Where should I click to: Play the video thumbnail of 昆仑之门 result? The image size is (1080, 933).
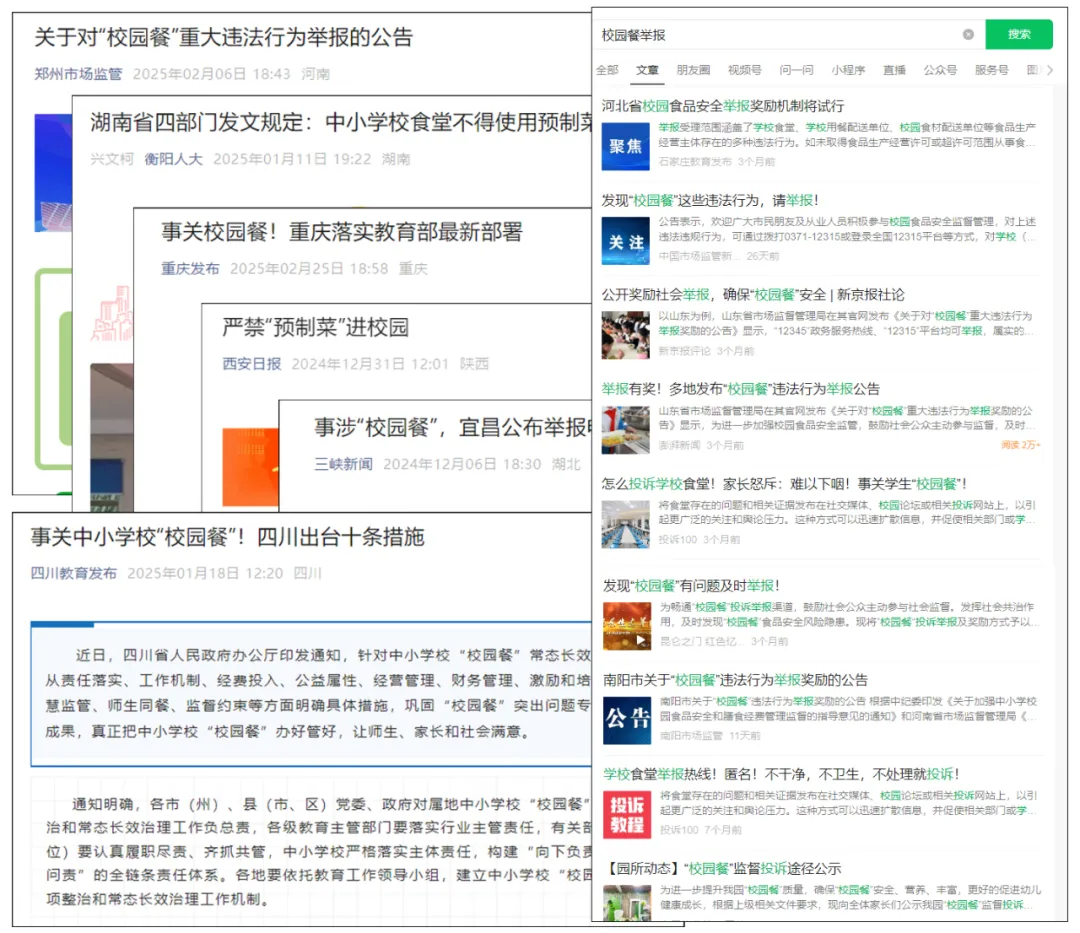(x=627, y=626)
